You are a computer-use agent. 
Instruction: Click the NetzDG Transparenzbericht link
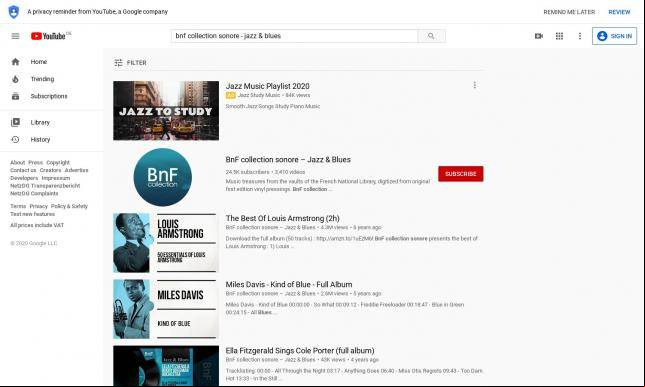(x=45, y=186)
